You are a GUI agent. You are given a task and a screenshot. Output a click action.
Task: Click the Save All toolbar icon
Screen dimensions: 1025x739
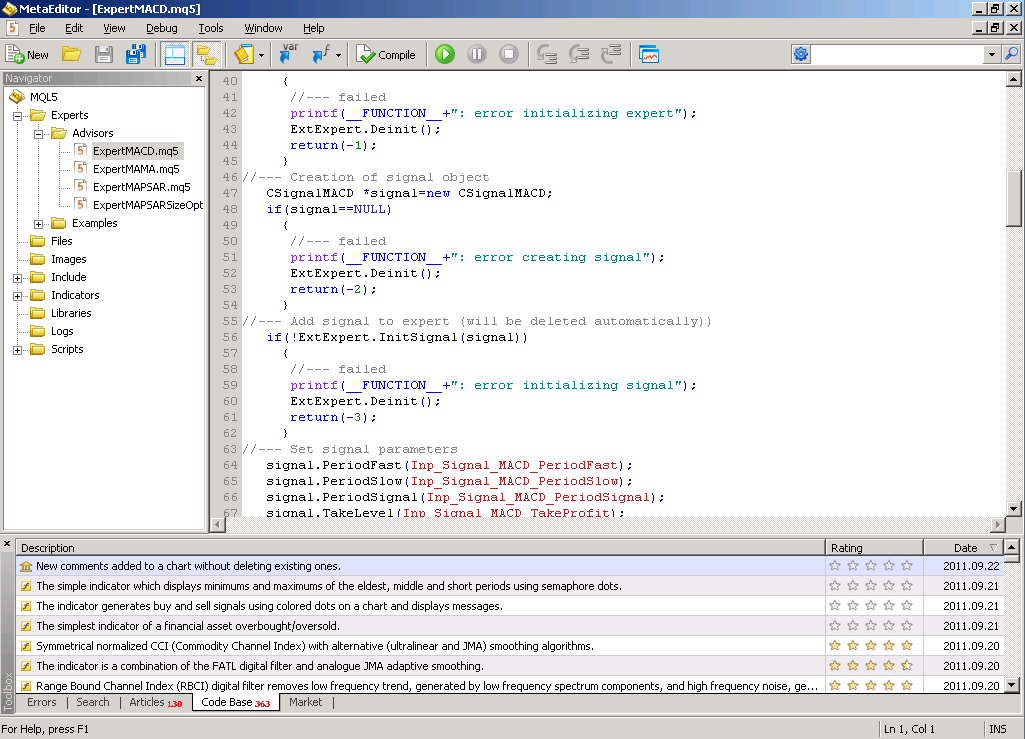[135, 55]
